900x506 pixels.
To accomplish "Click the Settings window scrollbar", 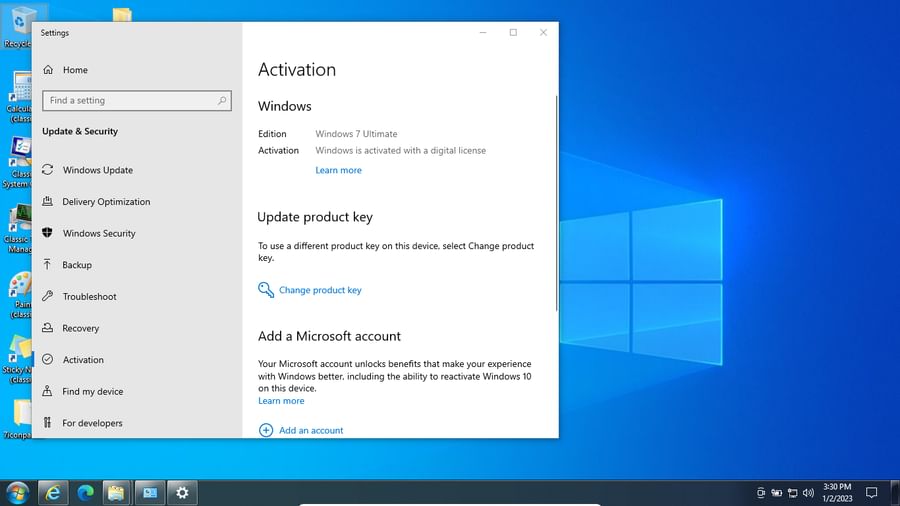I will coord(556,204).
